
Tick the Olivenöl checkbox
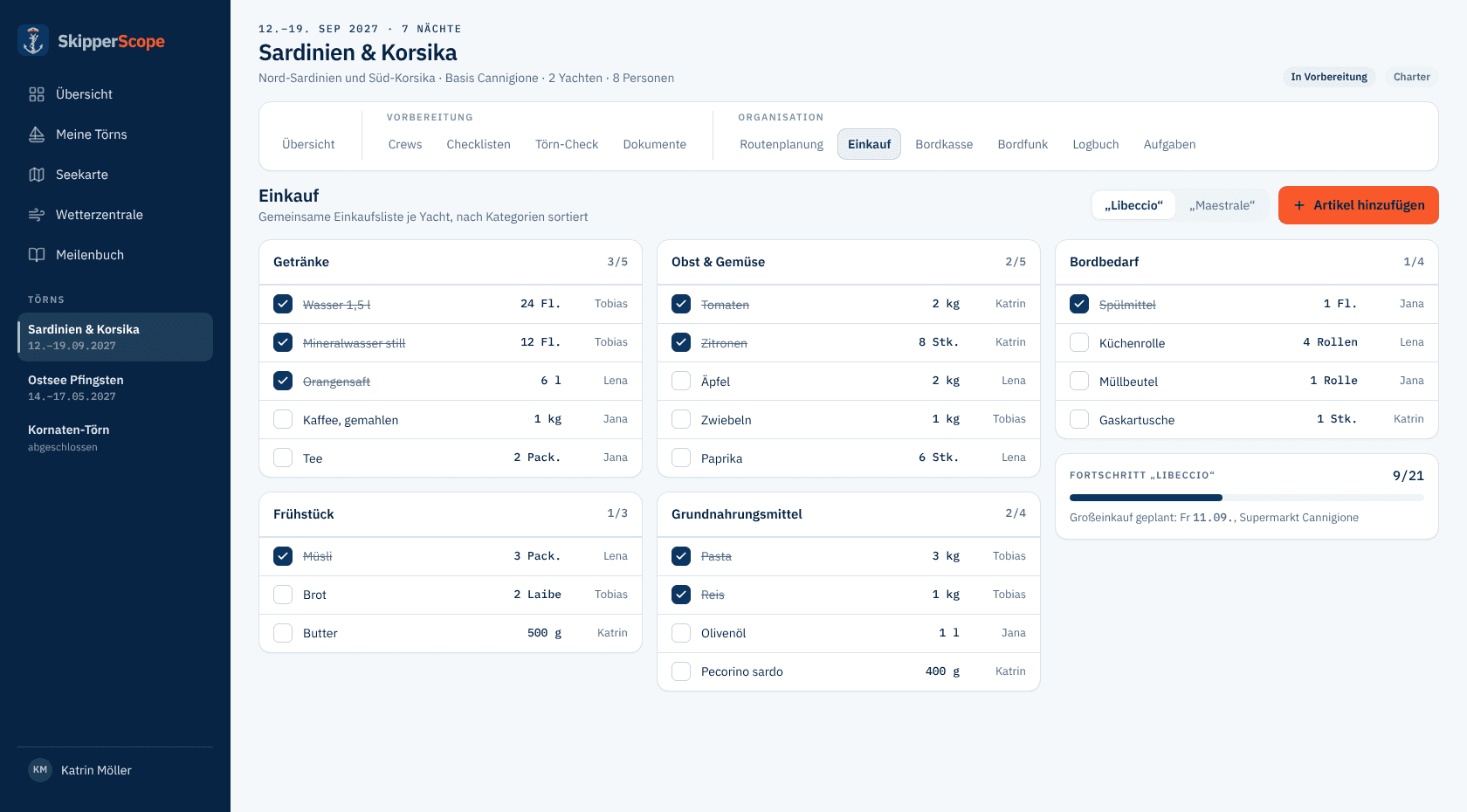681,633
